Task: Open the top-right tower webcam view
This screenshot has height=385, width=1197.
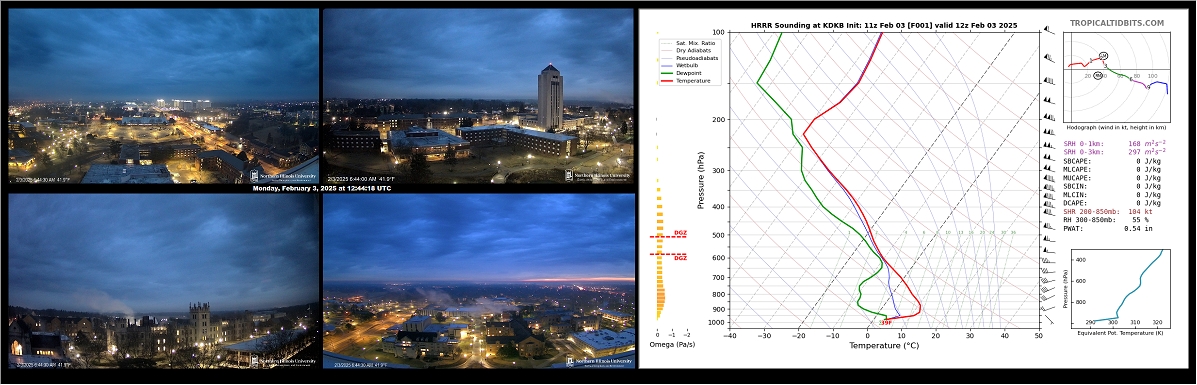Action: (479, 95)
